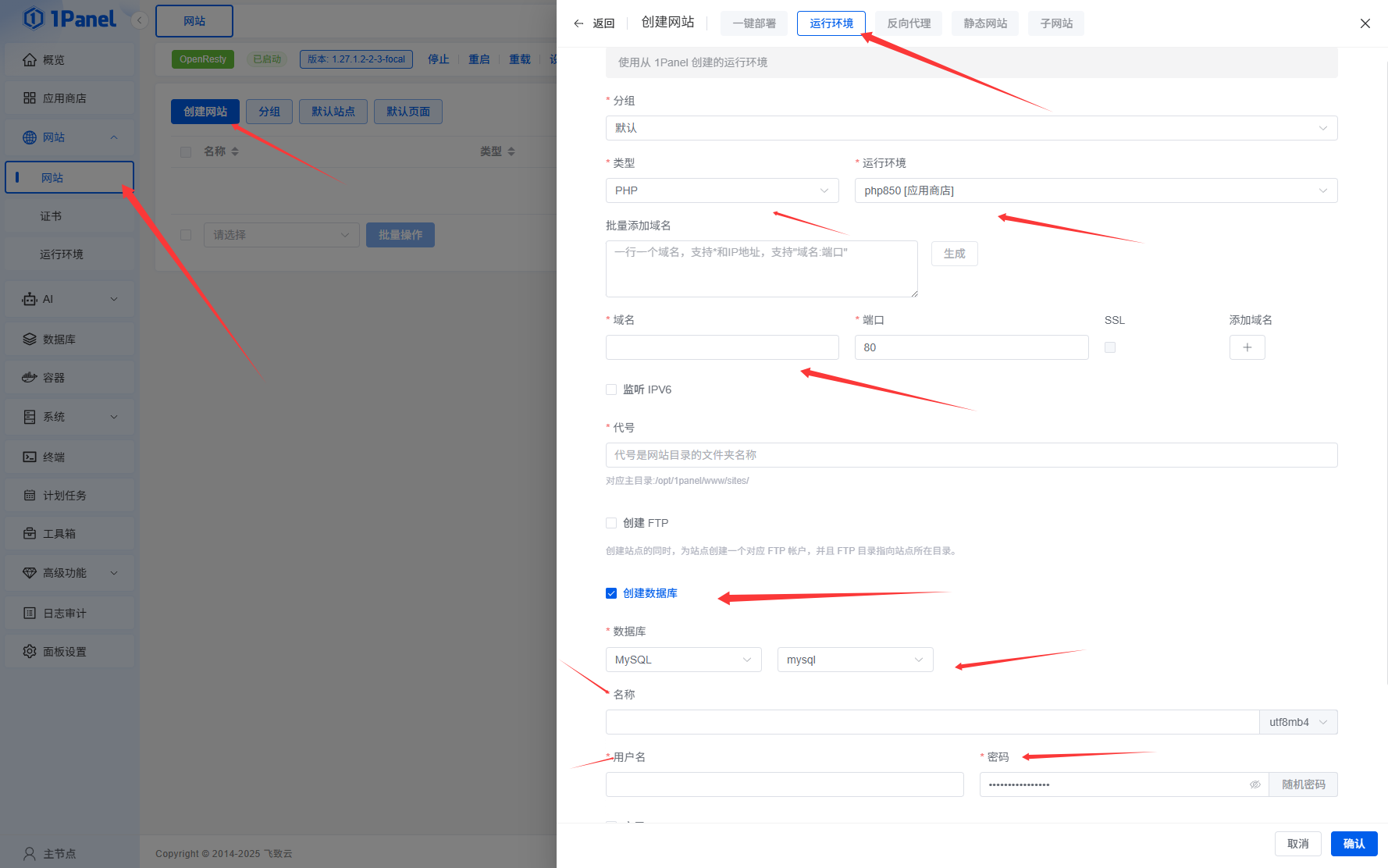Click the 应用商店 app store icon

[30, 98]
